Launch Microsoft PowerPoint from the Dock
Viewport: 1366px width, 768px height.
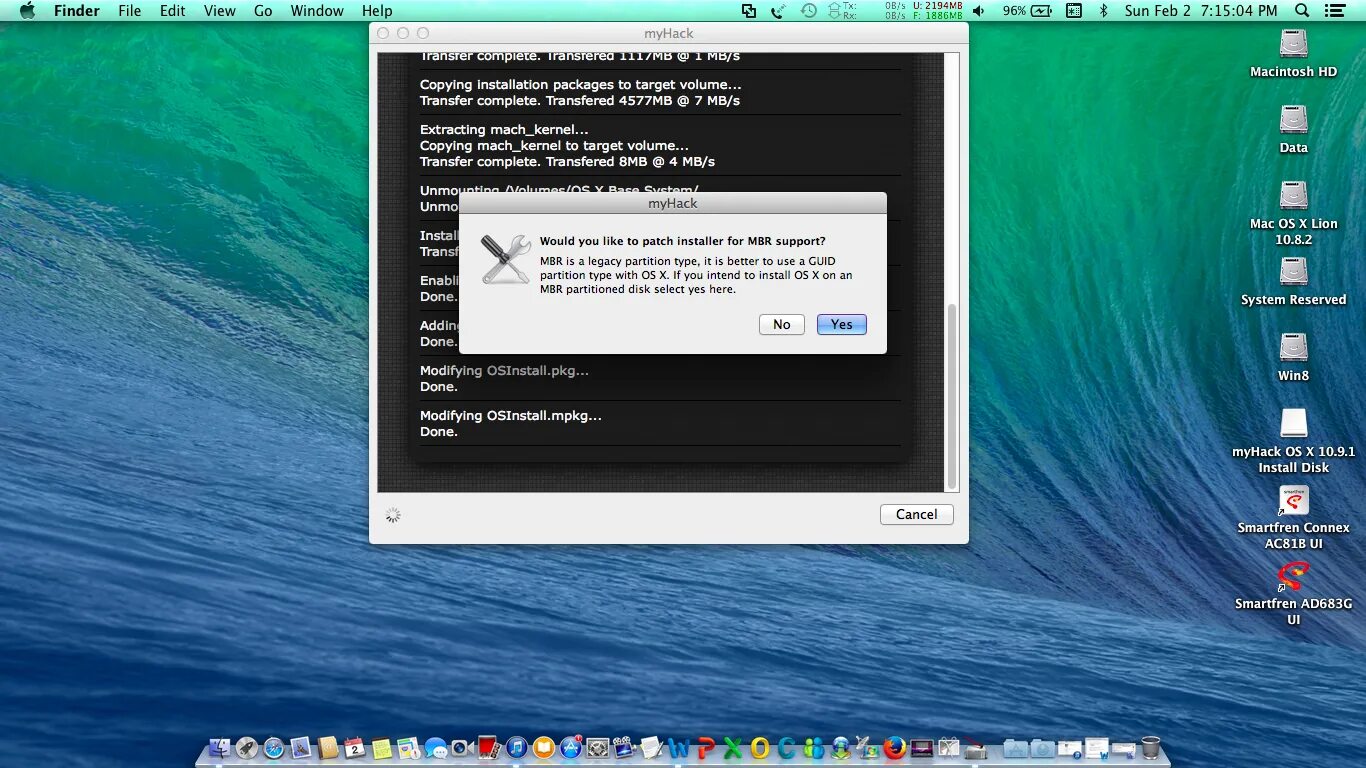705,748
